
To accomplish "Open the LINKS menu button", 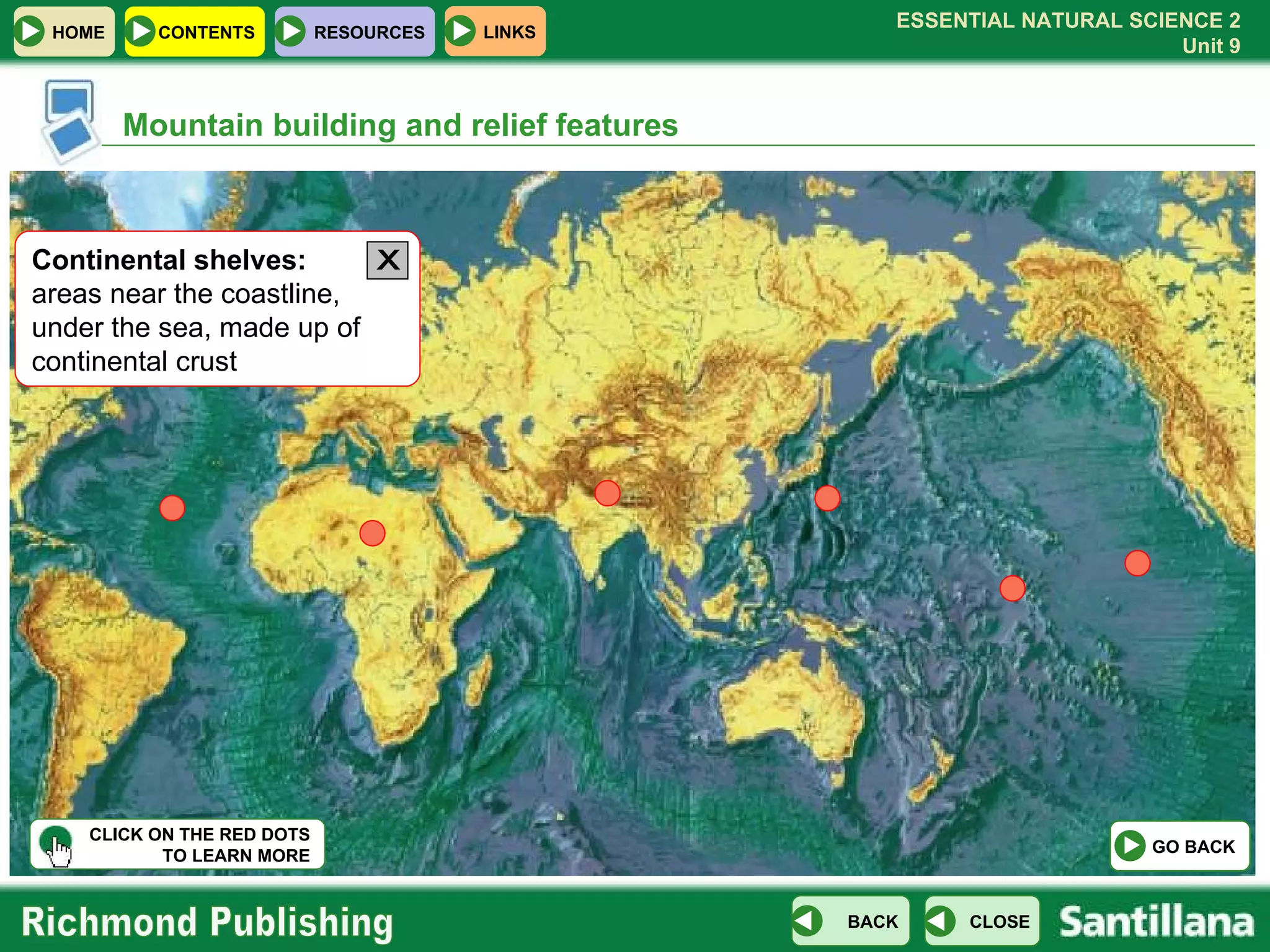I will [495, 32].
